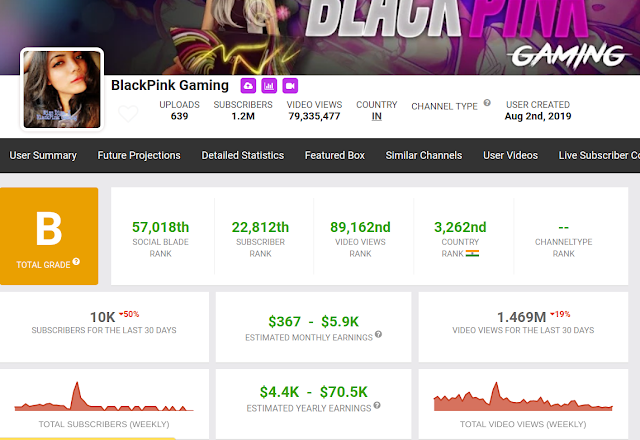This screenshot has height=440, width=640.
Task: Click the 79,335,477 video views count
Action: point(314,116)
